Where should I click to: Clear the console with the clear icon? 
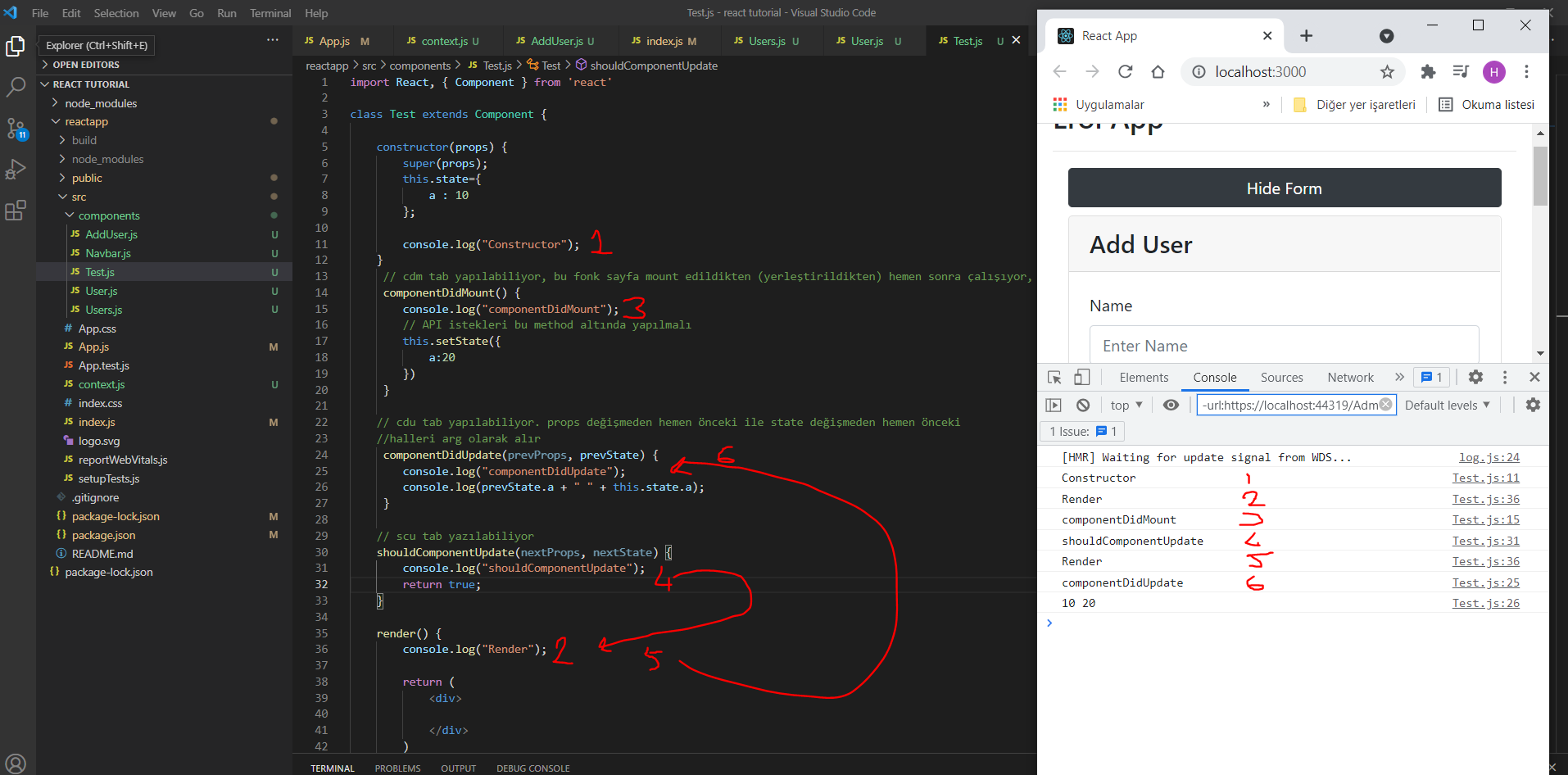pyautogui.click(x=1083, y=405)
